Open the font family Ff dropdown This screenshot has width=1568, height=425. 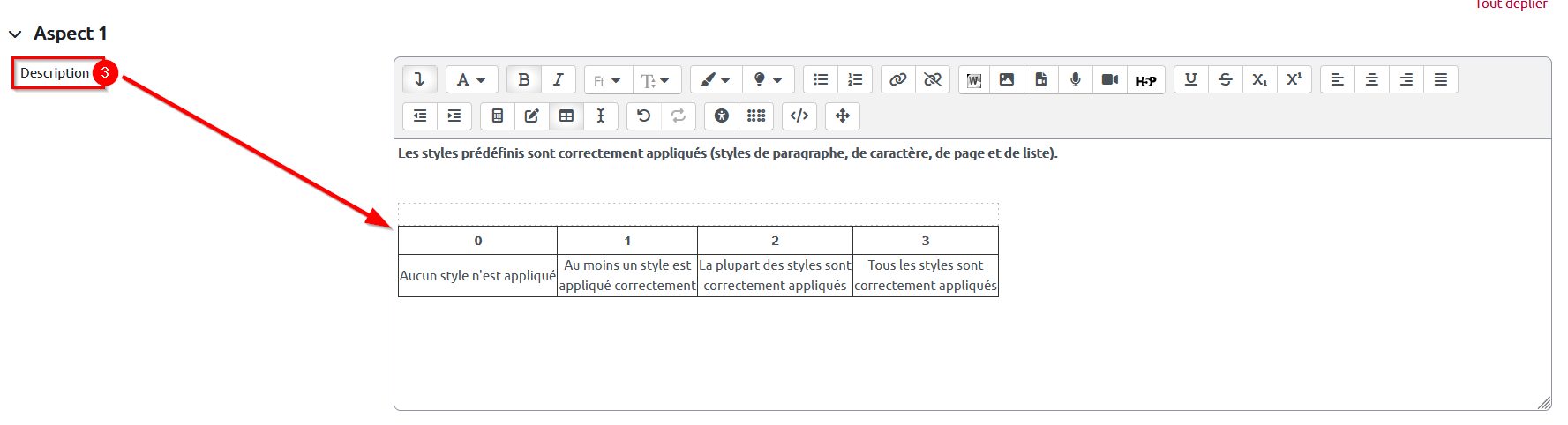pyautogui.click(x=607, y=80)
